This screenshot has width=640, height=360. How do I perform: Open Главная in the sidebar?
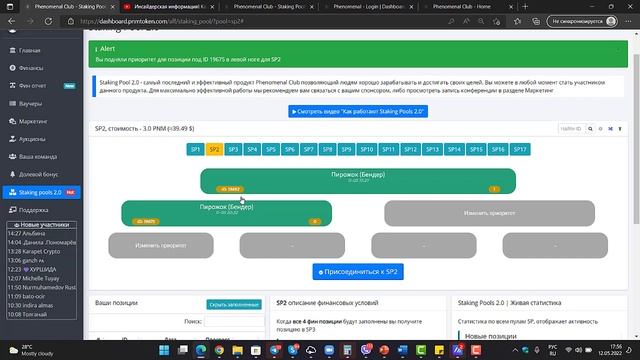(29, 51)
